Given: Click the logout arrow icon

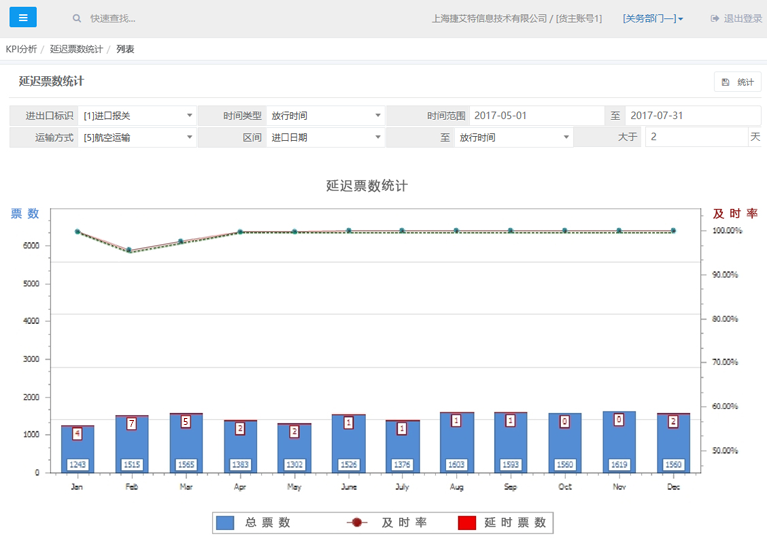Looking at the screenshot, I should pyautogui.click(x=715, y=19).
